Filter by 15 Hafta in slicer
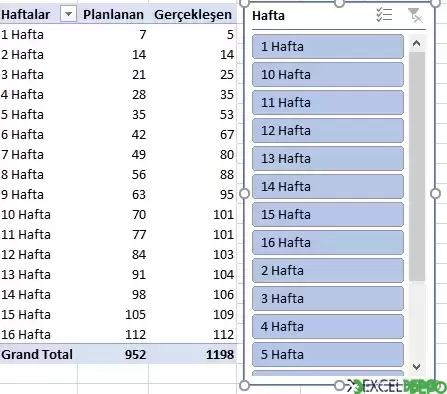 (x=328, y=215)
